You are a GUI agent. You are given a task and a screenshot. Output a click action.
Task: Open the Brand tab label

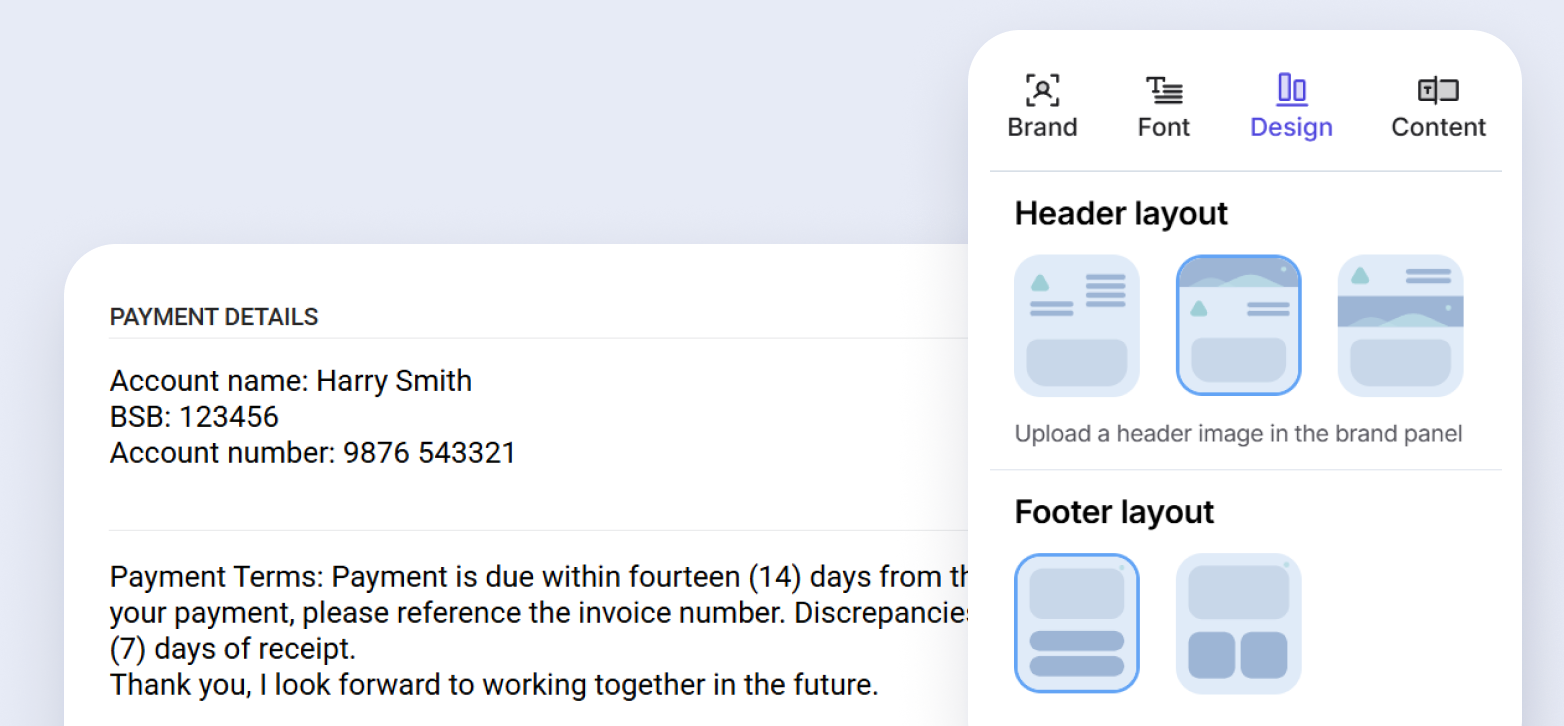1042,127
